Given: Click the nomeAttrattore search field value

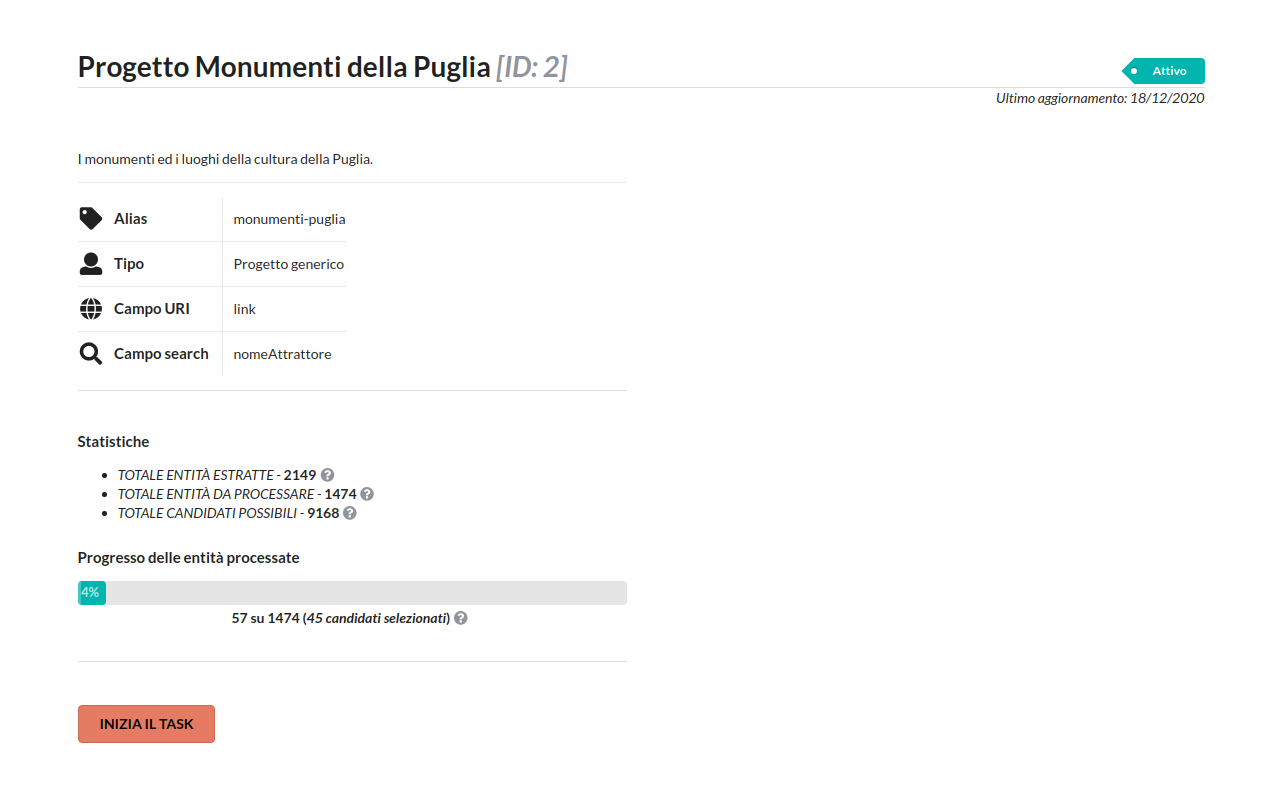Looking at the screenshot, I should [x=282, y=354].
